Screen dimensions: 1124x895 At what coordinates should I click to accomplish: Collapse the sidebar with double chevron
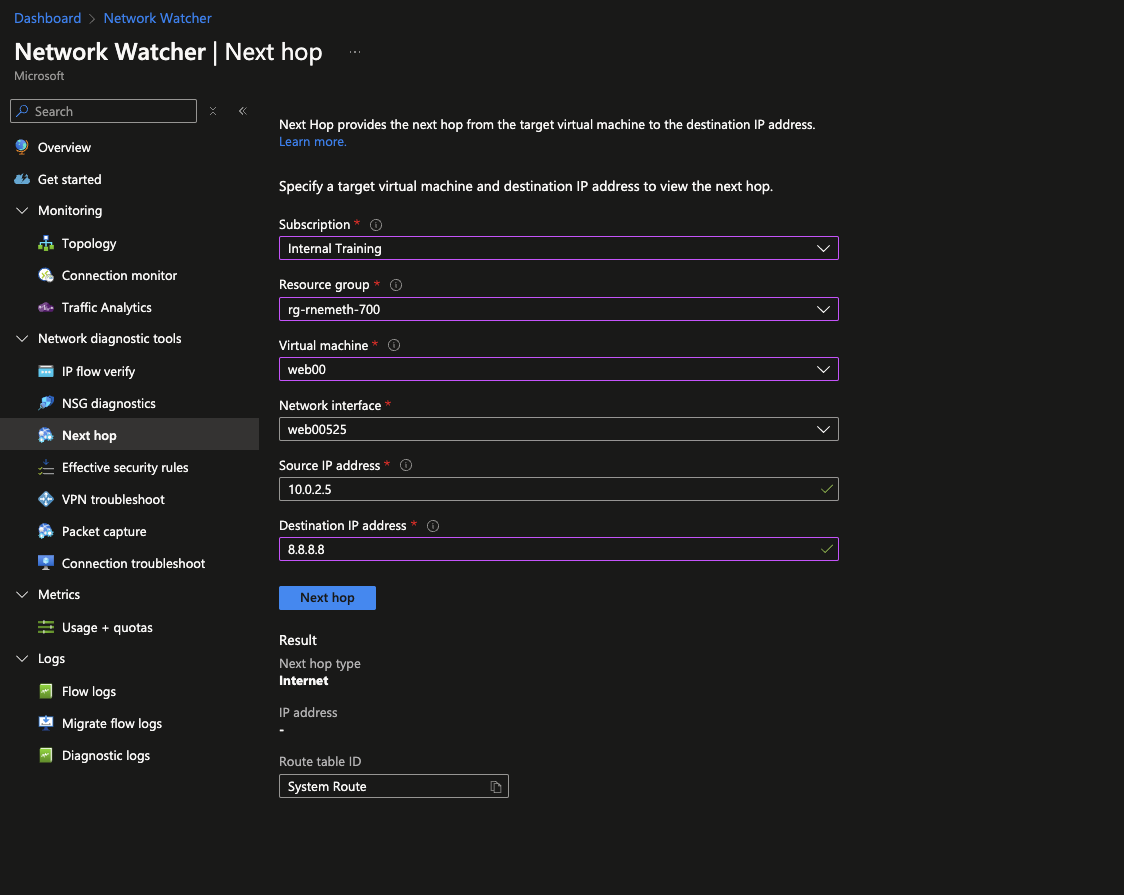(x=242, y=111)
